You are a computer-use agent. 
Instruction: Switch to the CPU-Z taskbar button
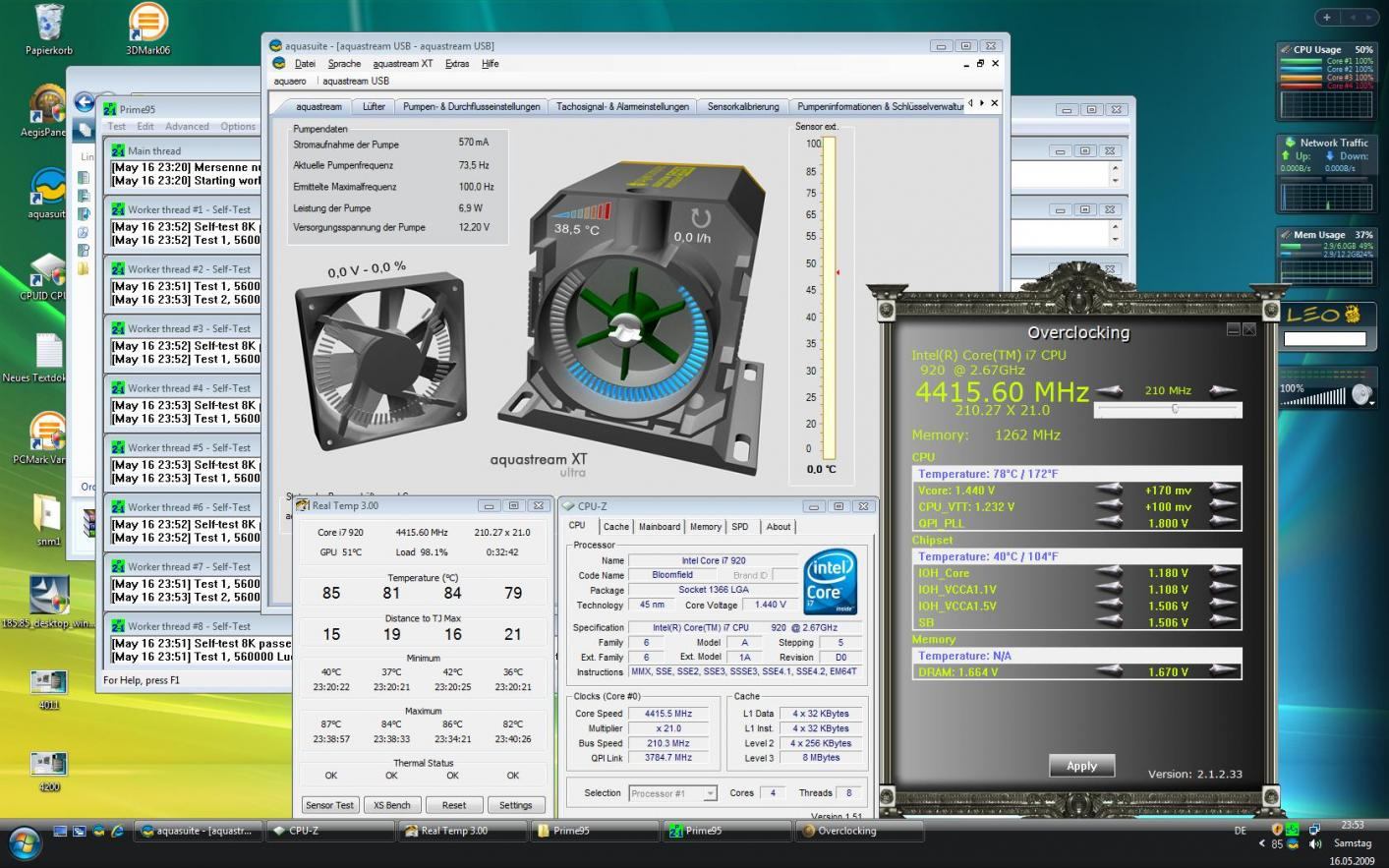tap(329, 831)
